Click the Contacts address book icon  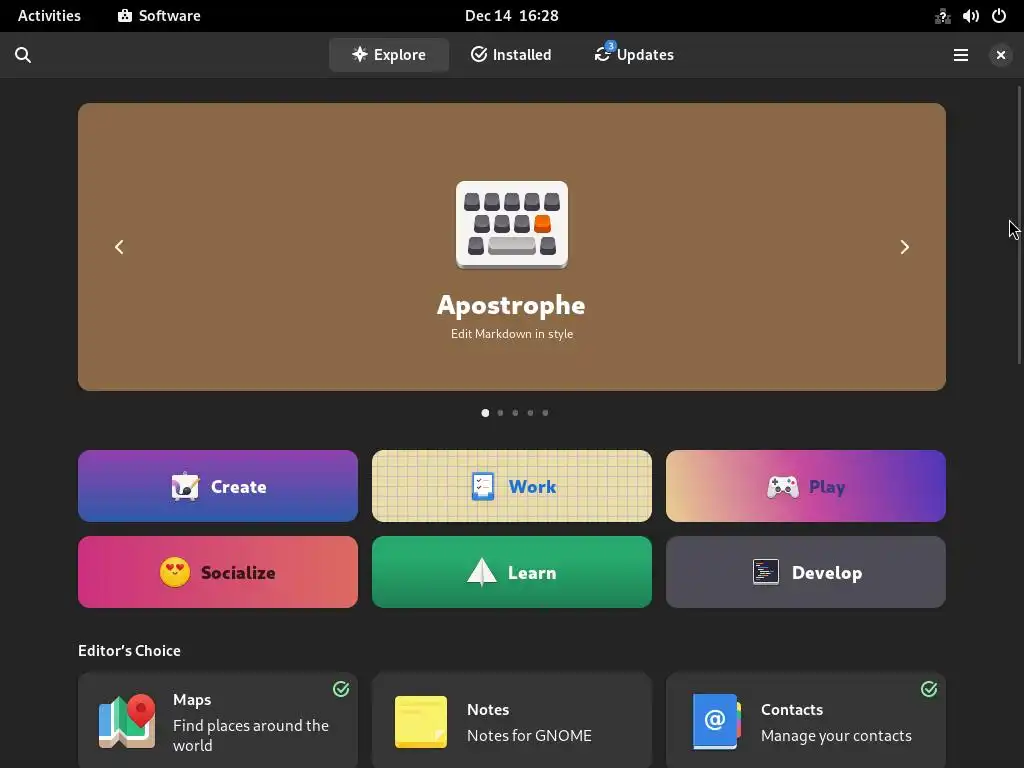point(716,722)
